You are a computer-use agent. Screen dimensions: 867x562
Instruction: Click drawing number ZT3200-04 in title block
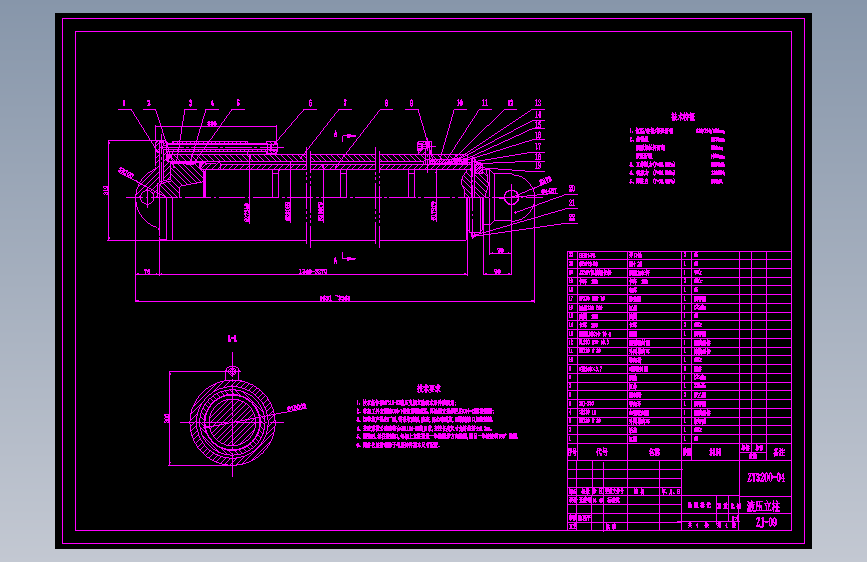coord(766,477)
